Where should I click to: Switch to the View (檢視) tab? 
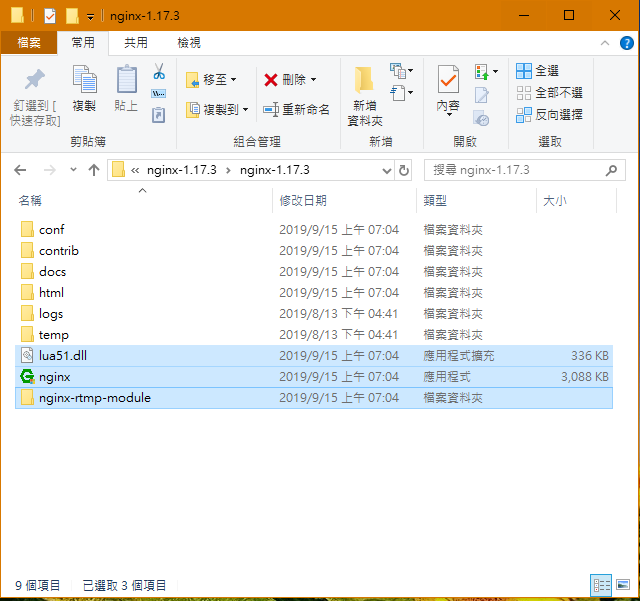tap(189, 43)
